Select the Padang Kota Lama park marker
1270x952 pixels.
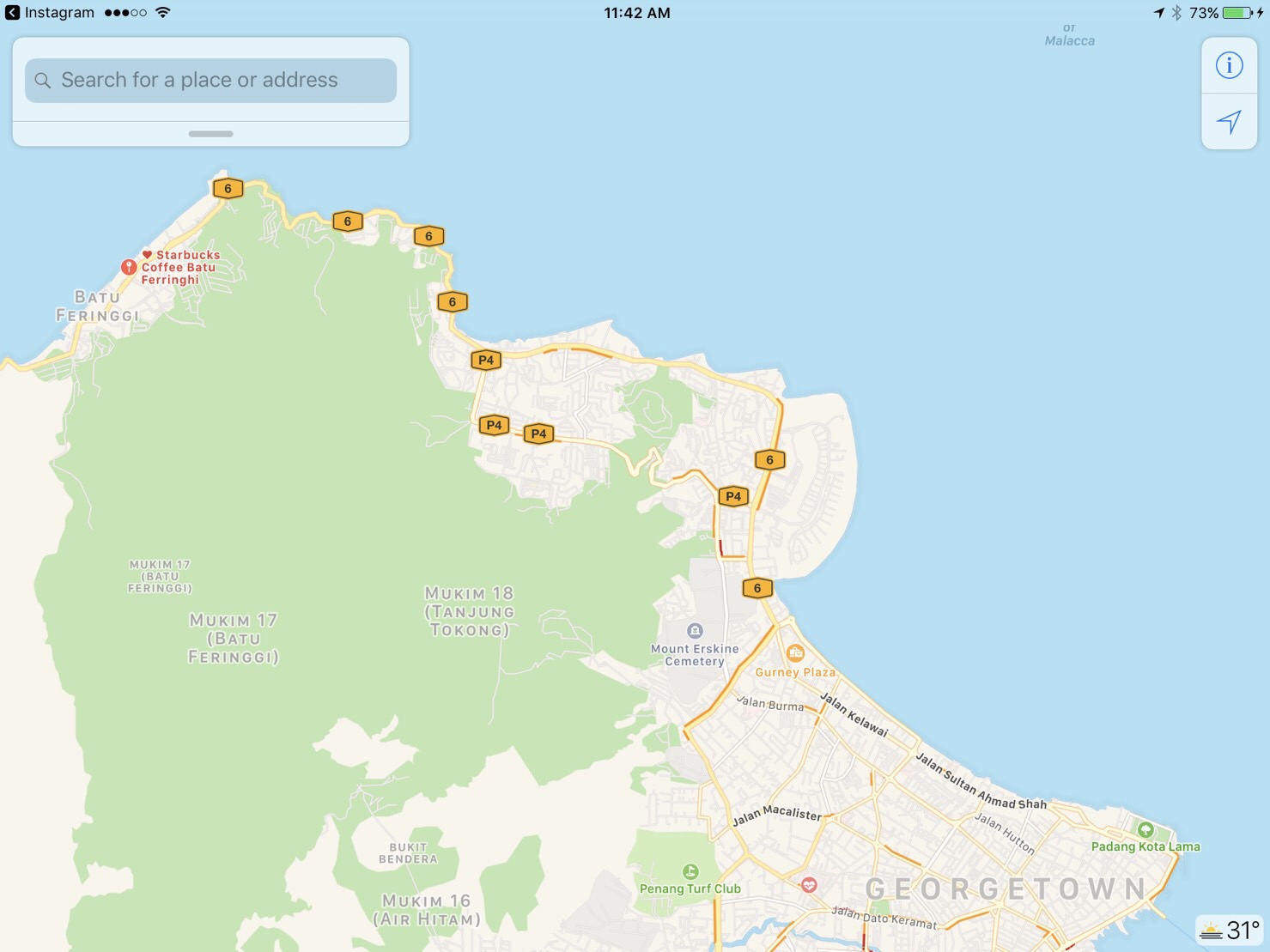pyautogui.click(x=1145, y=830)
